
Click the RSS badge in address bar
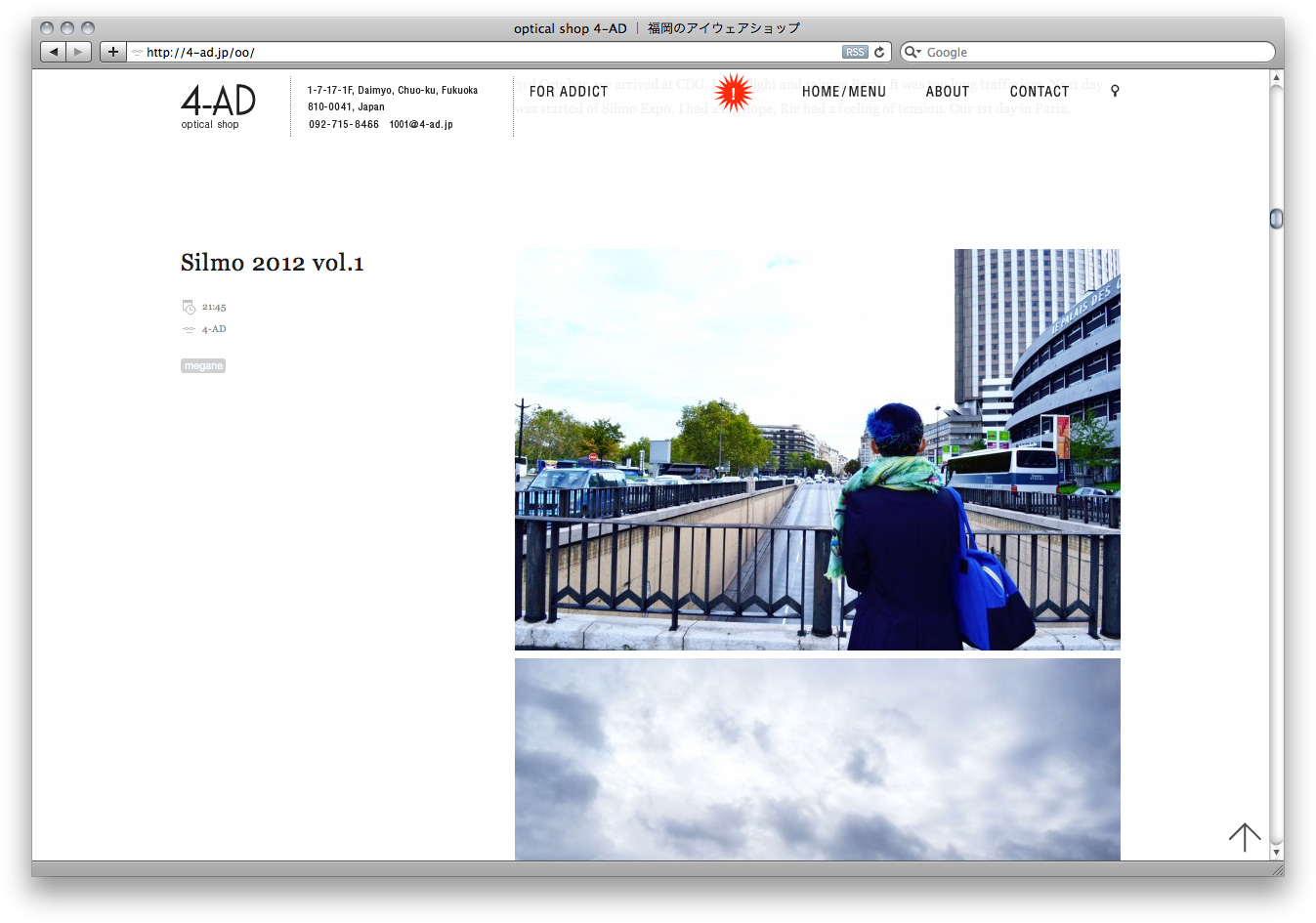point(855,53)
